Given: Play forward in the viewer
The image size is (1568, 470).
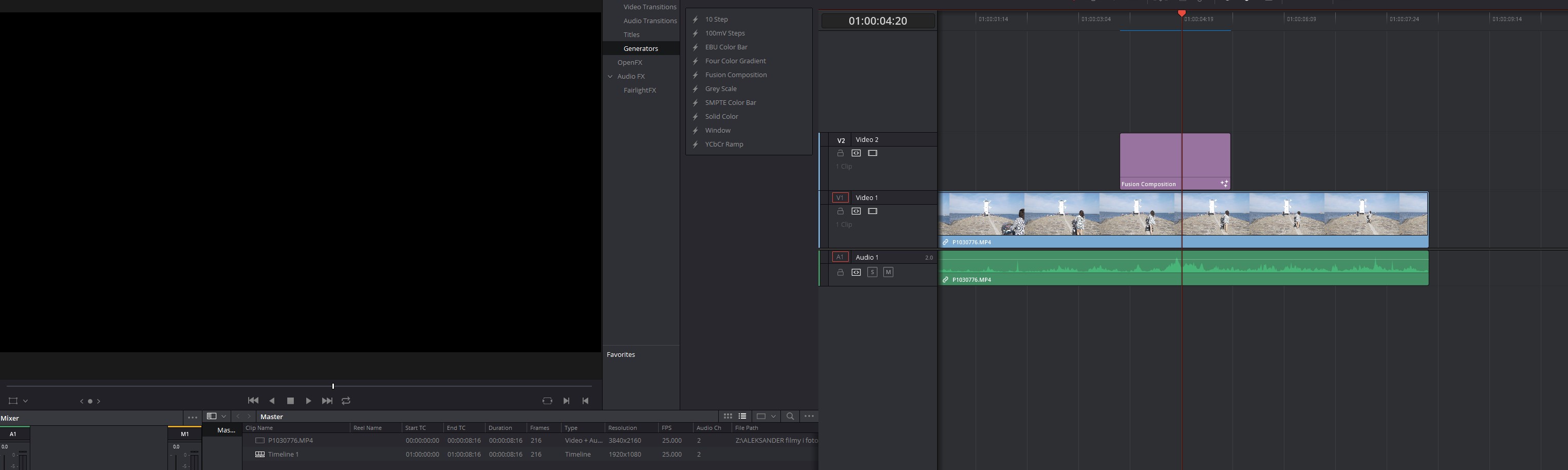Looking at the screenshot, I should pyautogui.click(x=309, y=401).
